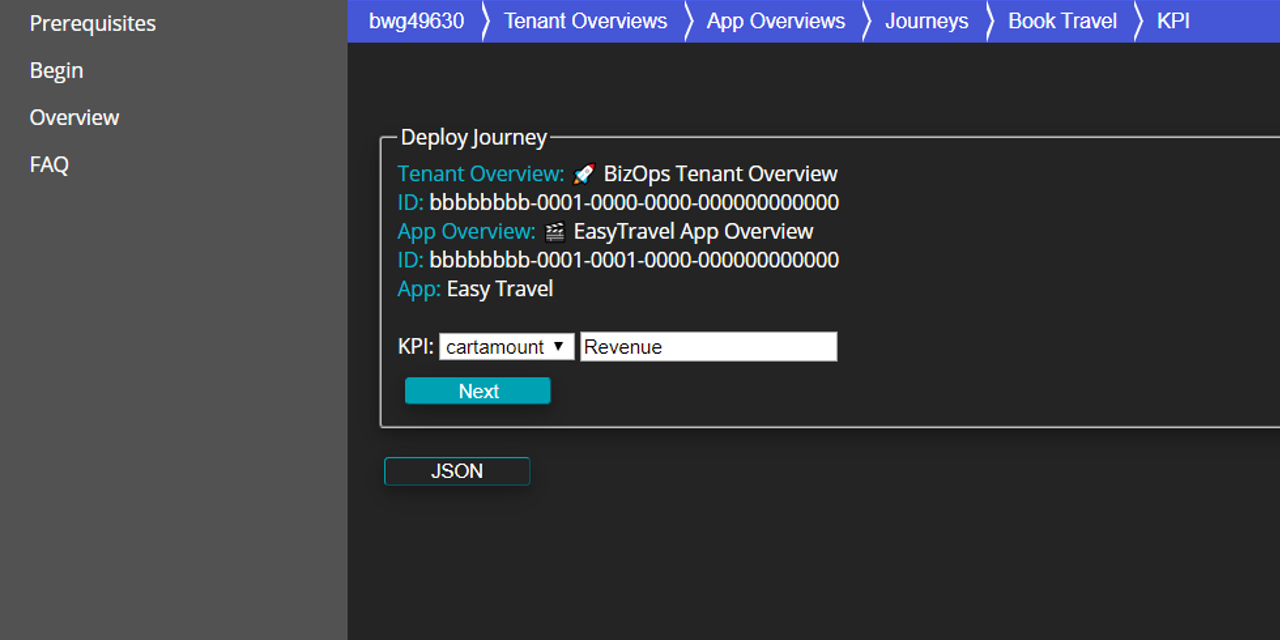The width and height of the screenshot is (1280, 640).
Task: Open the cartamount KPI dropdown
Action: (x=507, y=347)
